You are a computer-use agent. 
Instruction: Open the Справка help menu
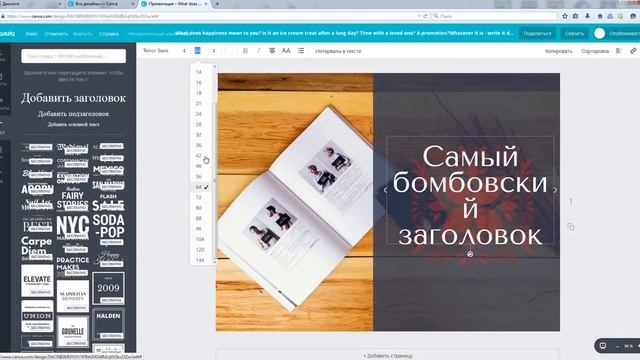coord(109,34)
